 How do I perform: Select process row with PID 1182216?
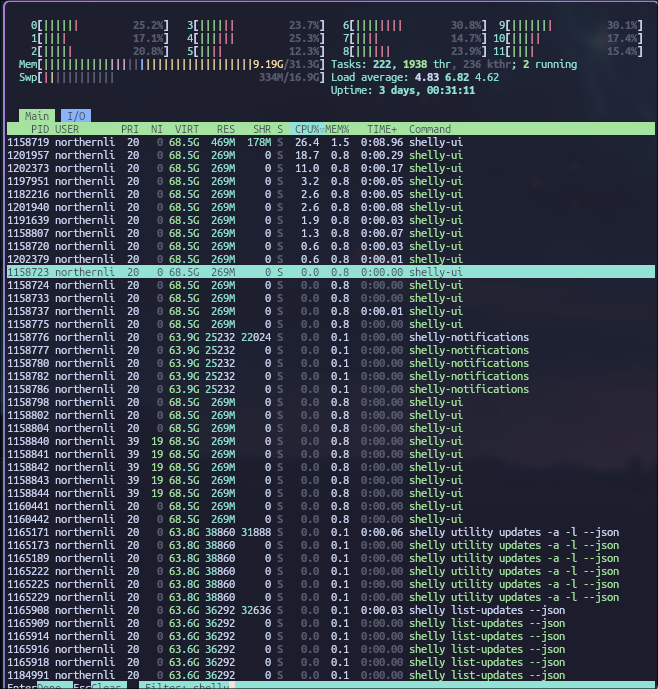[331, 194]
